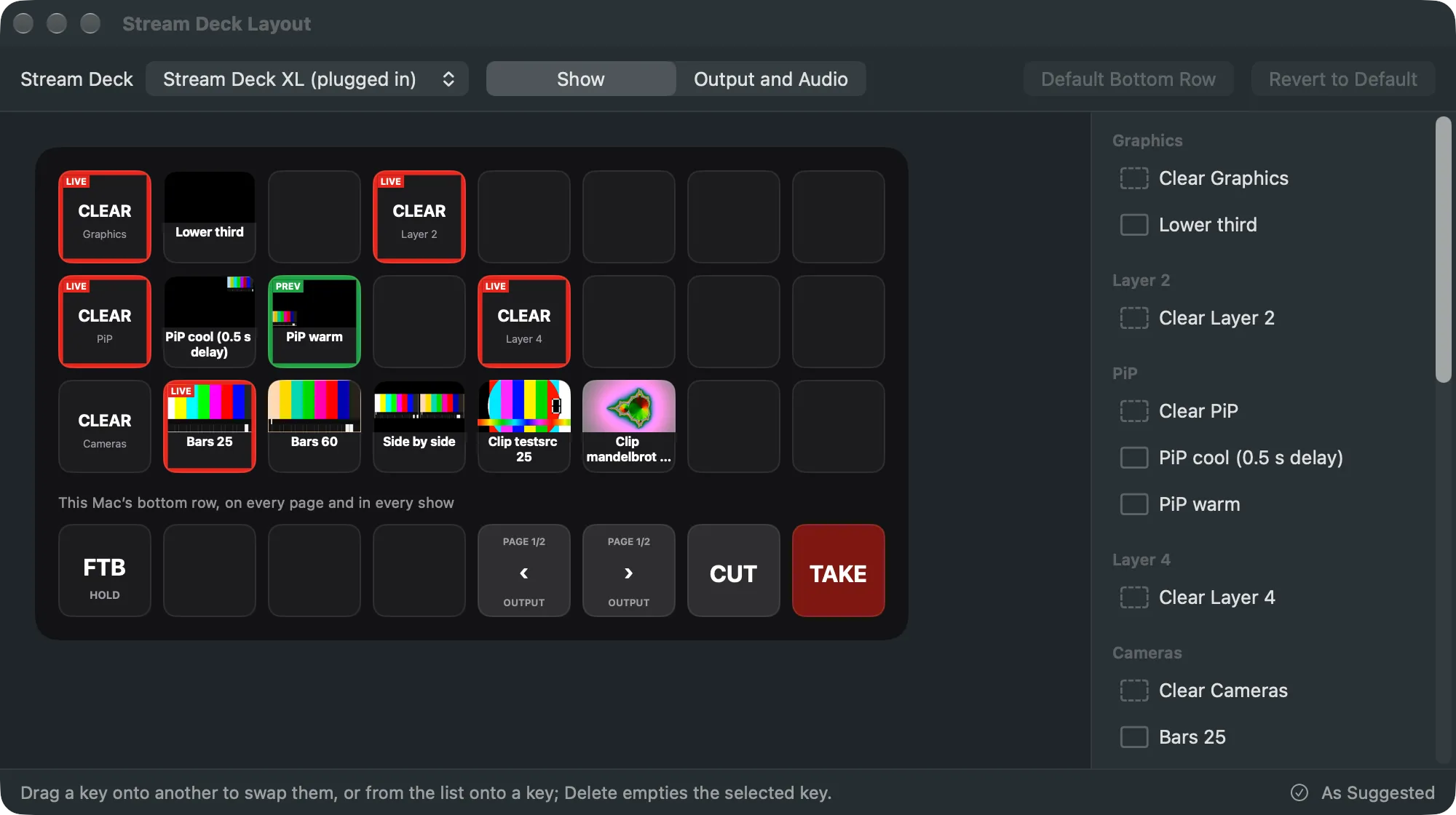Select the live Bars 25 key
Image resolution: width=1456 pixels, height=815 pixels.
pos(210,426)
